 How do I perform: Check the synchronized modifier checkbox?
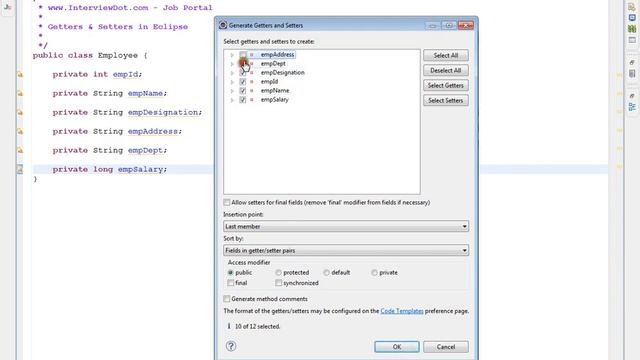pos(278,283)
